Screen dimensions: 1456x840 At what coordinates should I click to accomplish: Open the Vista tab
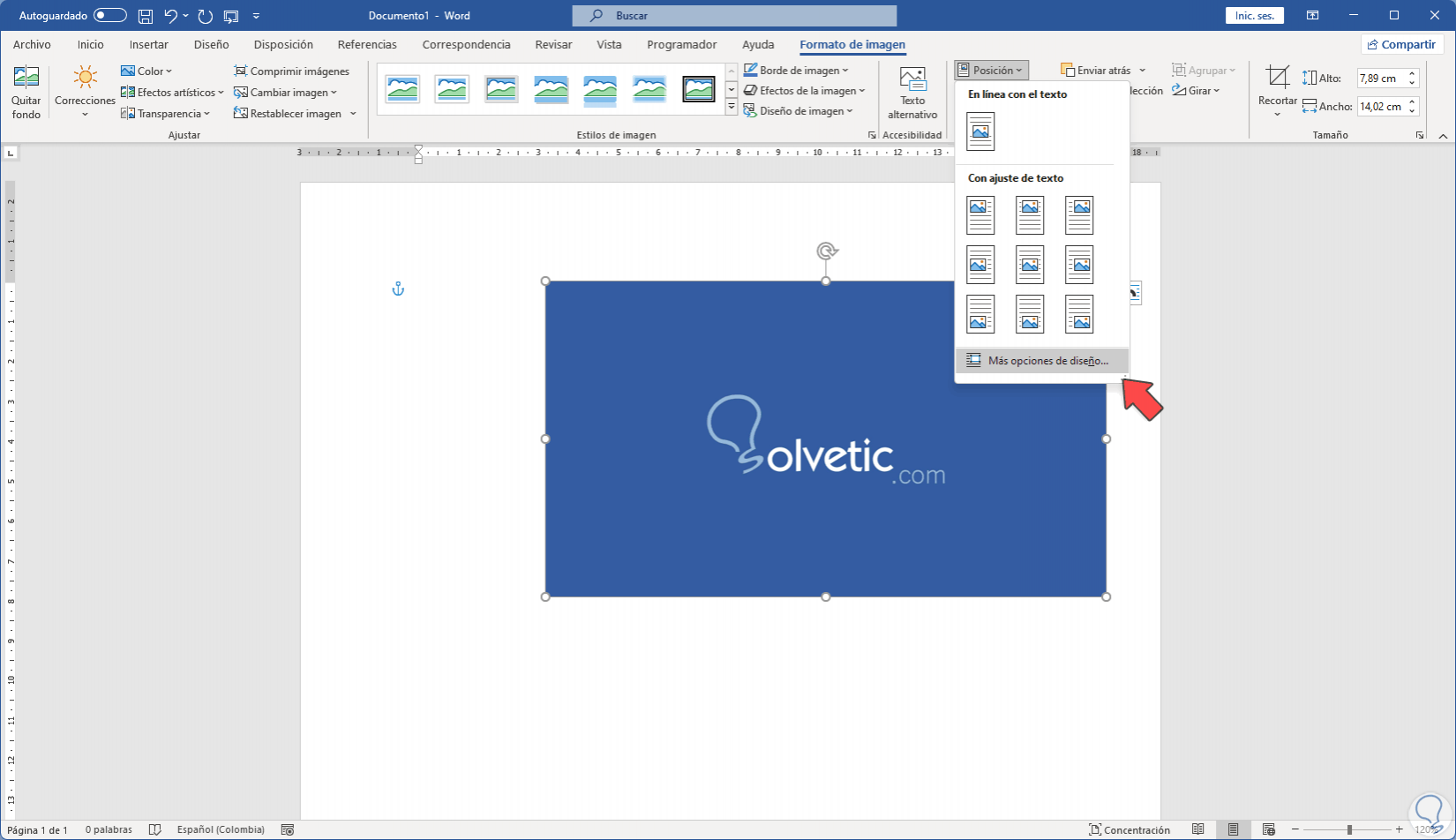[x=609, y=44]
